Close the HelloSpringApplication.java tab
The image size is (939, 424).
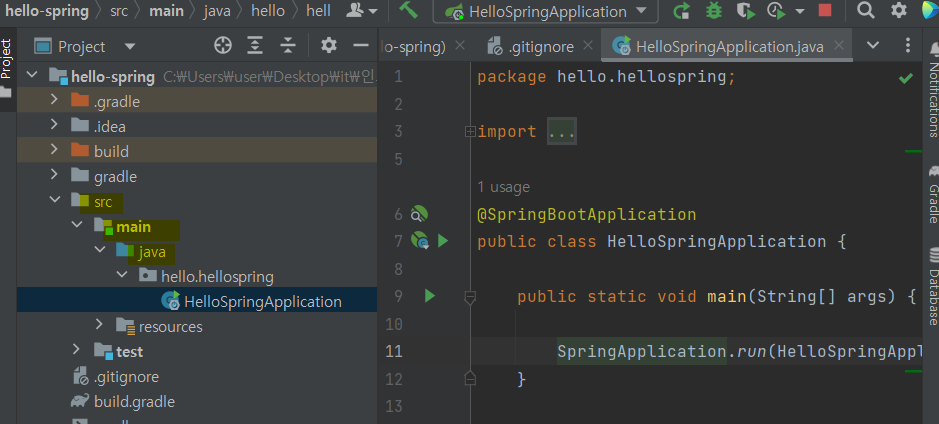point(839,46)
